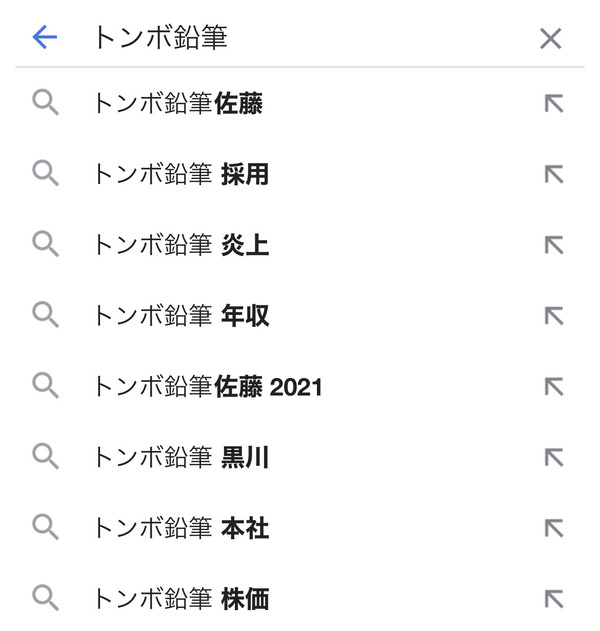Select suggestion トンボ鉛筆佐藤
The image size is (600, 631).
[300, 103]
